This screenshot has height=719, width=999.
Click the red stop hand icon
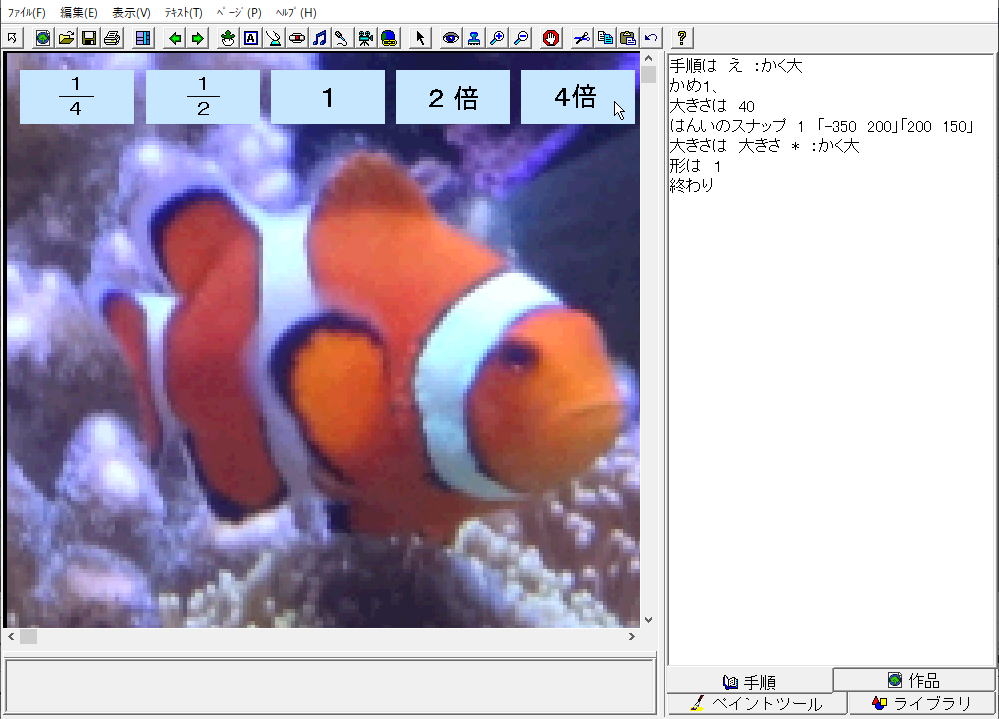tap(551, 38)
